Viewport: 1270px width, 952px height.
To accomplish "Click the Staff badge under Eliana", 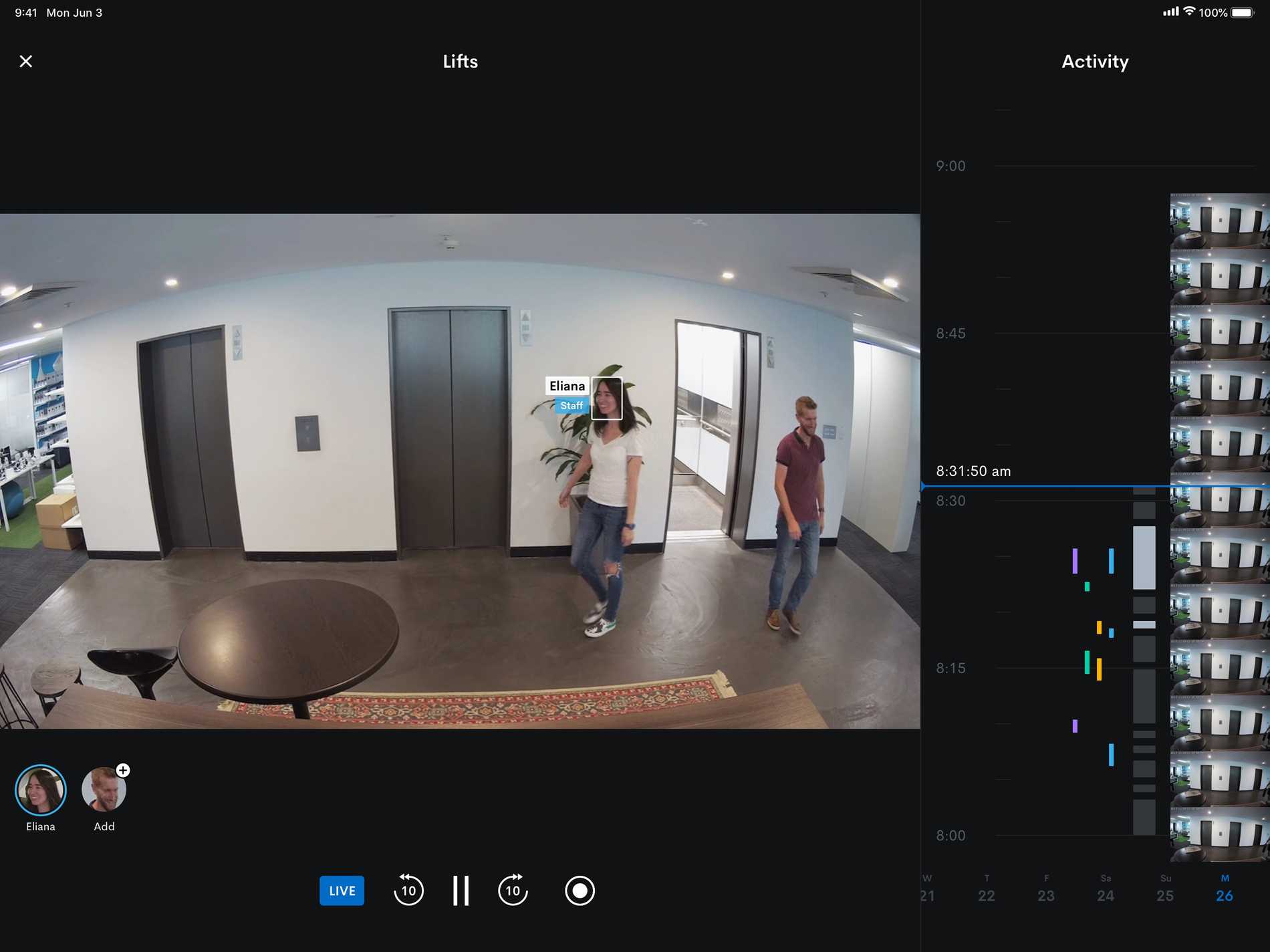I will coord(571,405).
